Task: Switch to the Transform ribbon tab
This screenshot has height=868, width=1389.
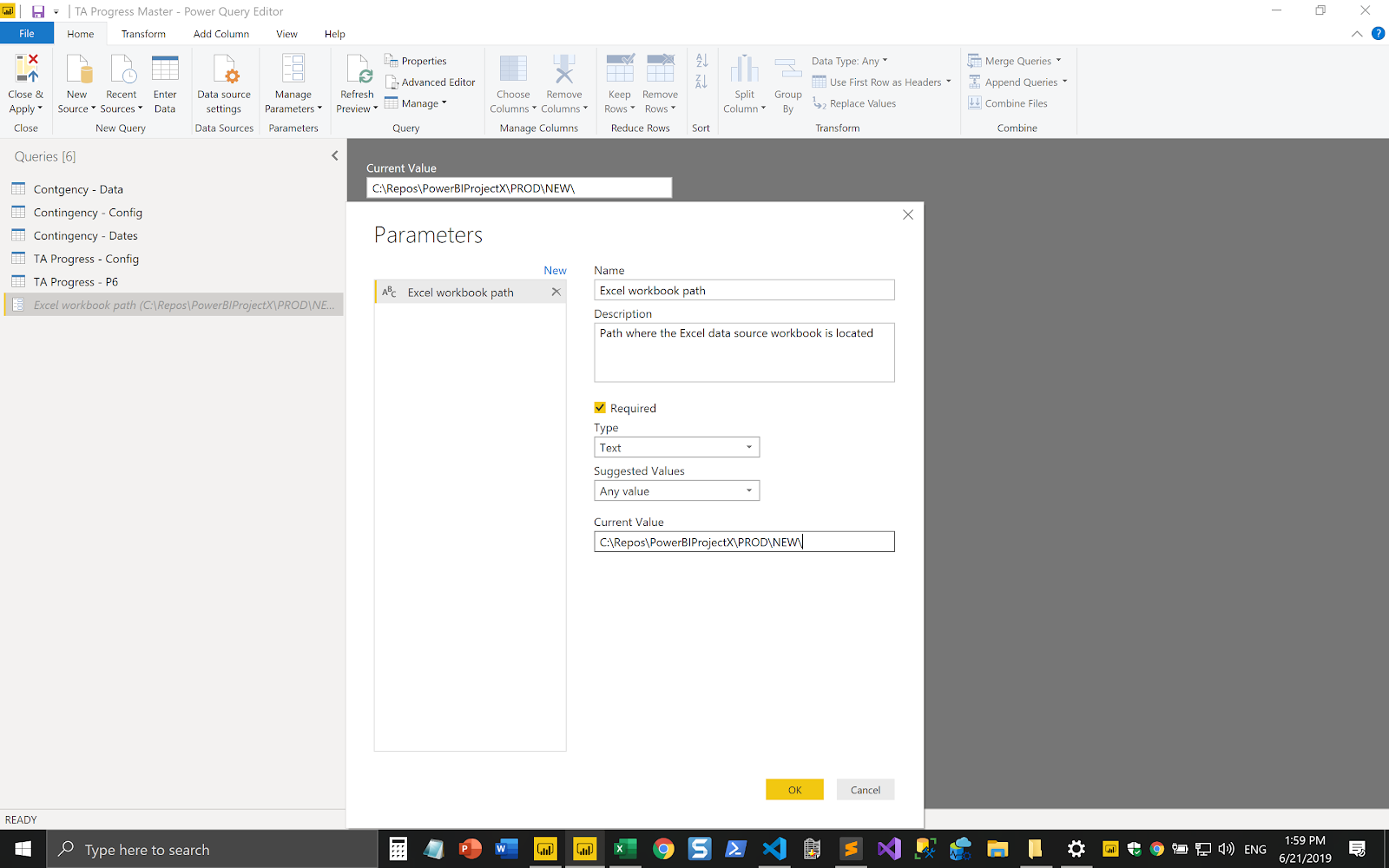Action: tap(143, 34)
